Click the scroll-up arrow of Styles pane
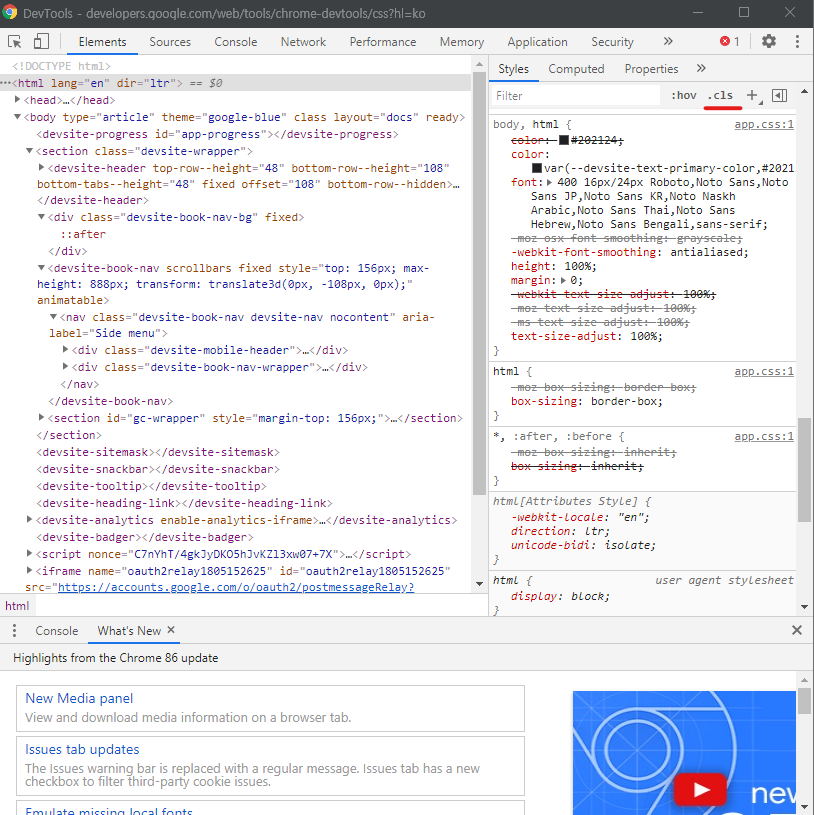The image size is (814, 815). coord(804,91)
